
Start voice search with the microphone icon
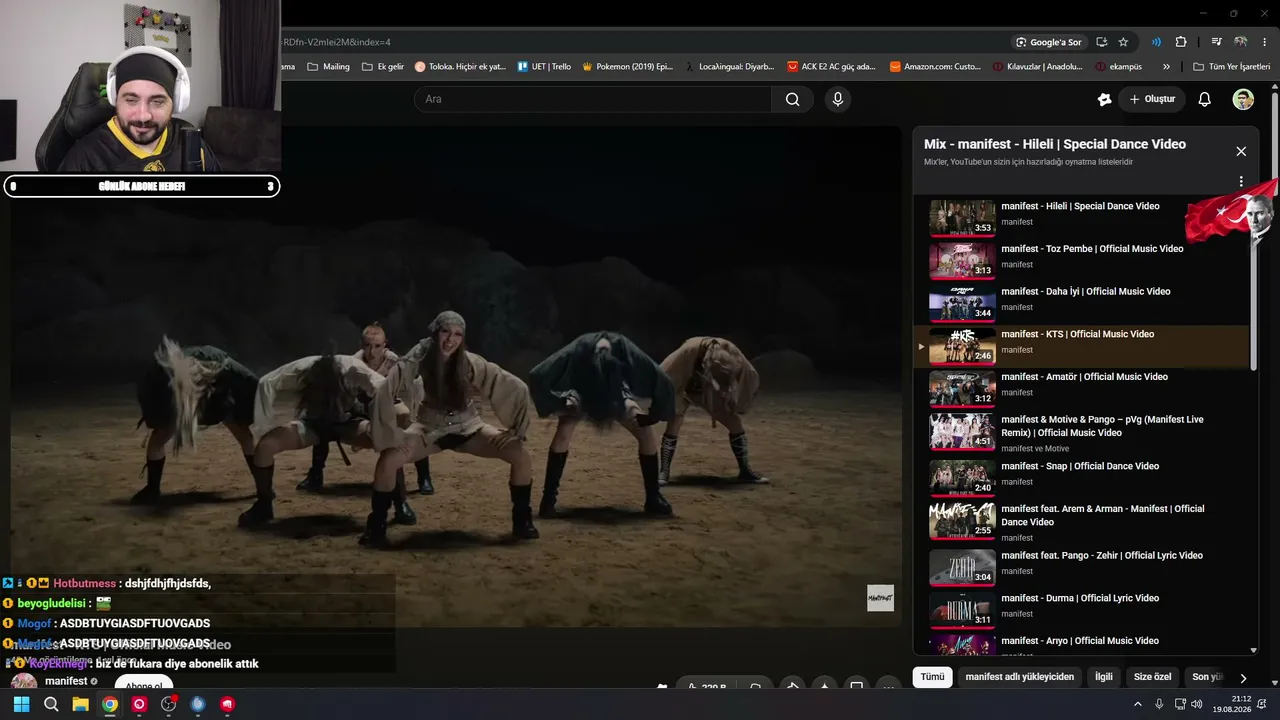tap(838, 99)
